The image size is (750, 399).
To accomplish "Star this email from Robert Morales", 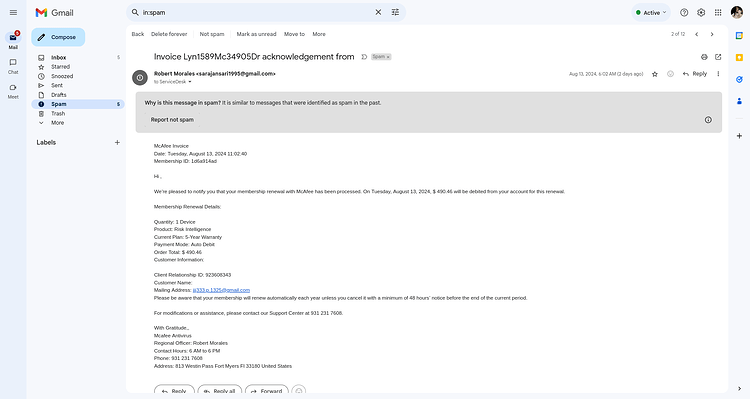I will click(x=655, y=74).
